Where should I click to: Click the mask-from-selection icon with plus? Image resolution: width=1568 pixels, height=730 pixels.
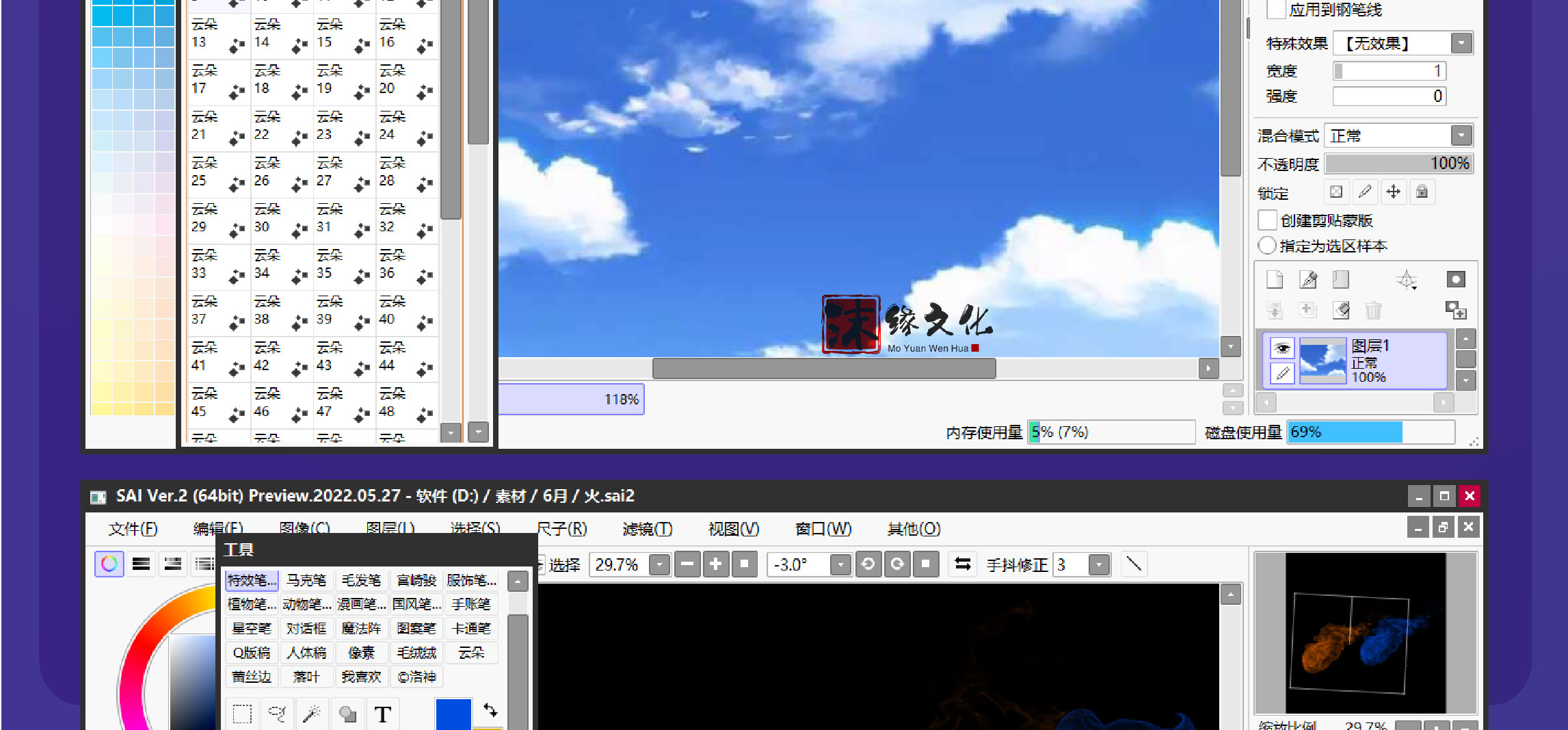(1456, 311)
